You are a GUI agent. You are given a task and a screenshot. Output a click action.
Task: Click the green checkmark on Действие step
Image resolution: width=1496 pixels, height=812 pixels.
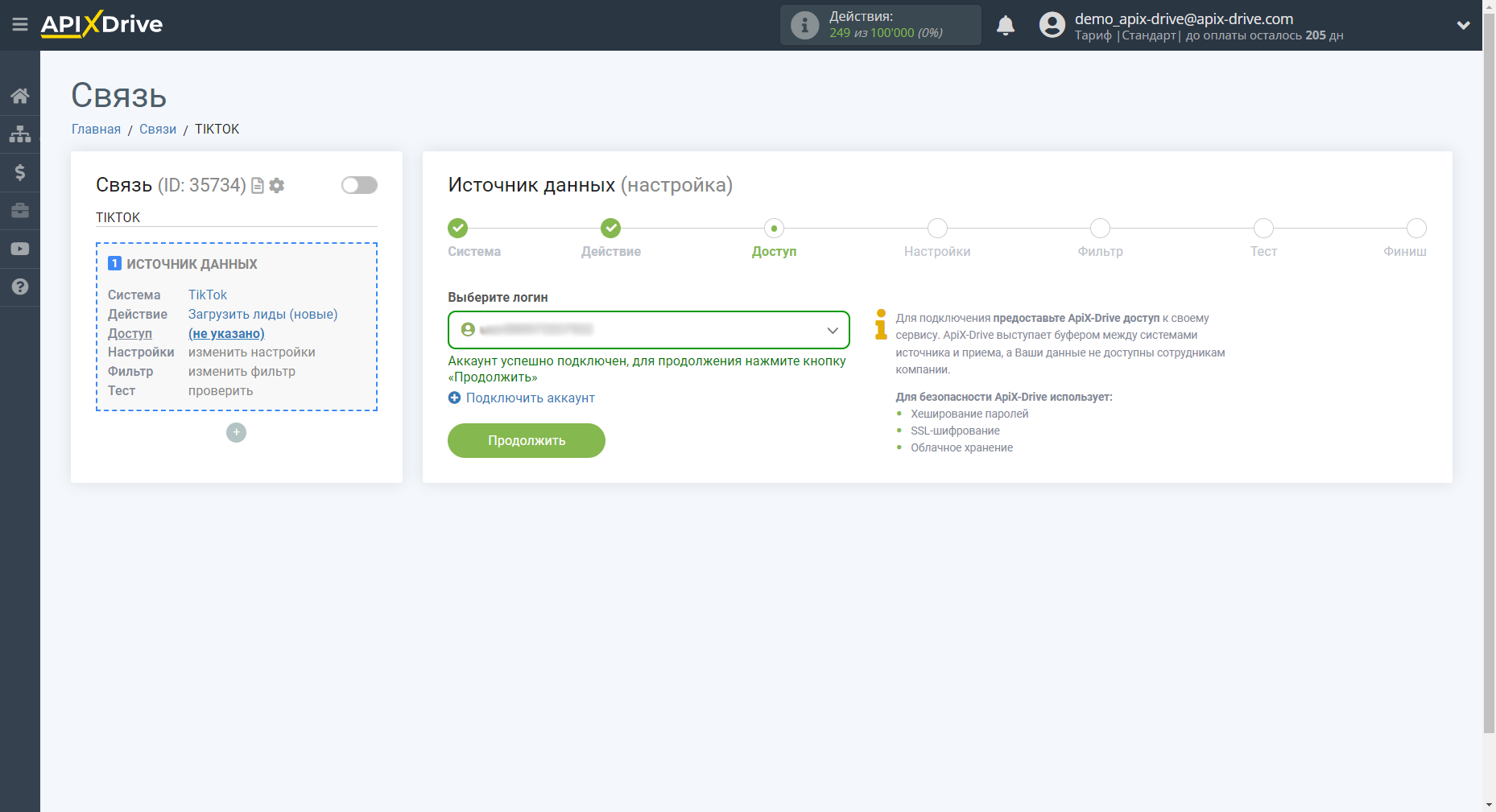point(611,229)
